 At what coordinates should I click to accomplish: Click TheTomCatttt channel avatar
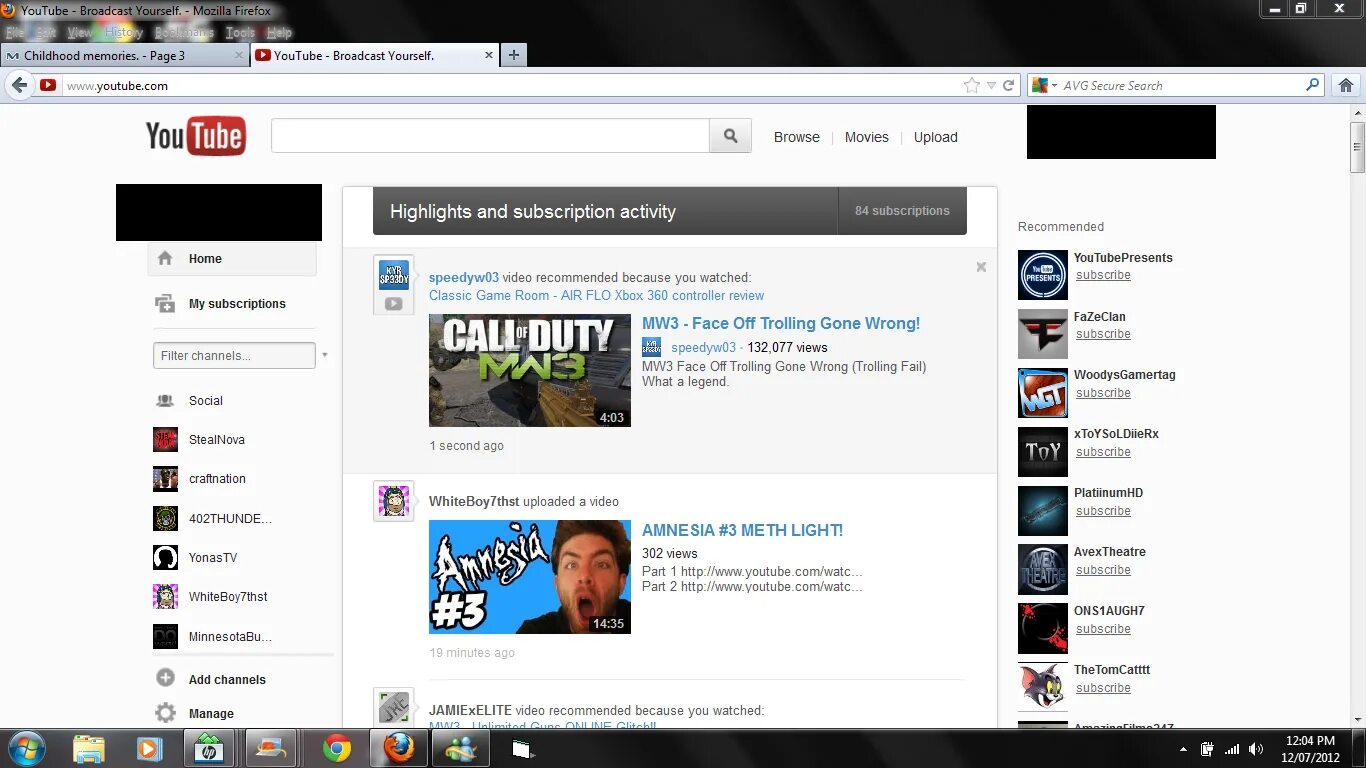pyautogui.click(x=1043, y=688)
